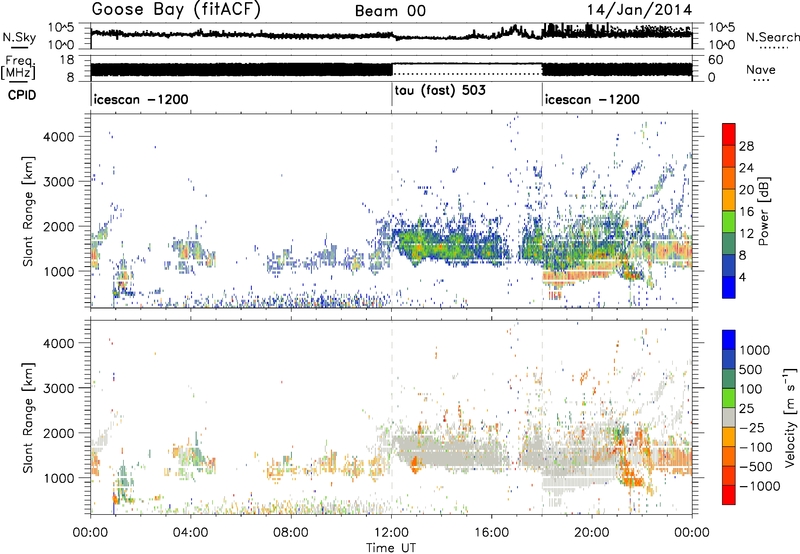Click the 'Time UT' axis label
This screenshot has width=800, height=554.
click(x=391, y=548)
